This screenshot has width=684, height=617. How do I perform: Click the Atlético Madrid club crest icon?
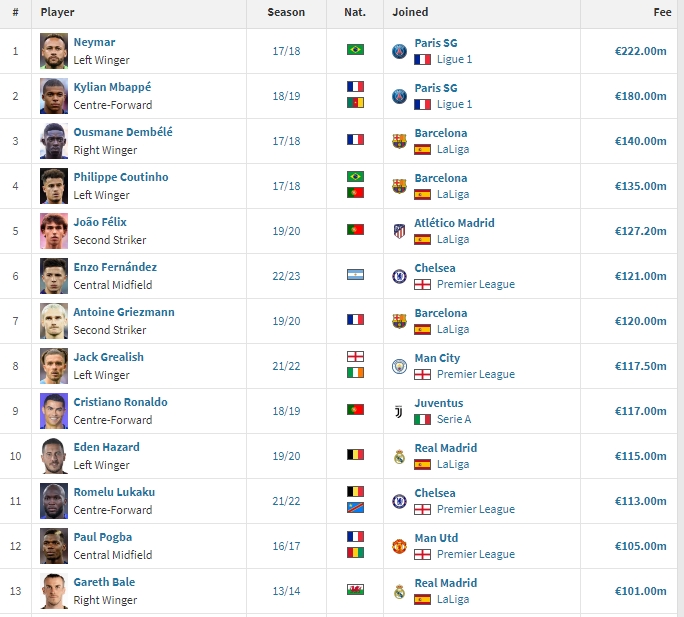tap(399, 231)
